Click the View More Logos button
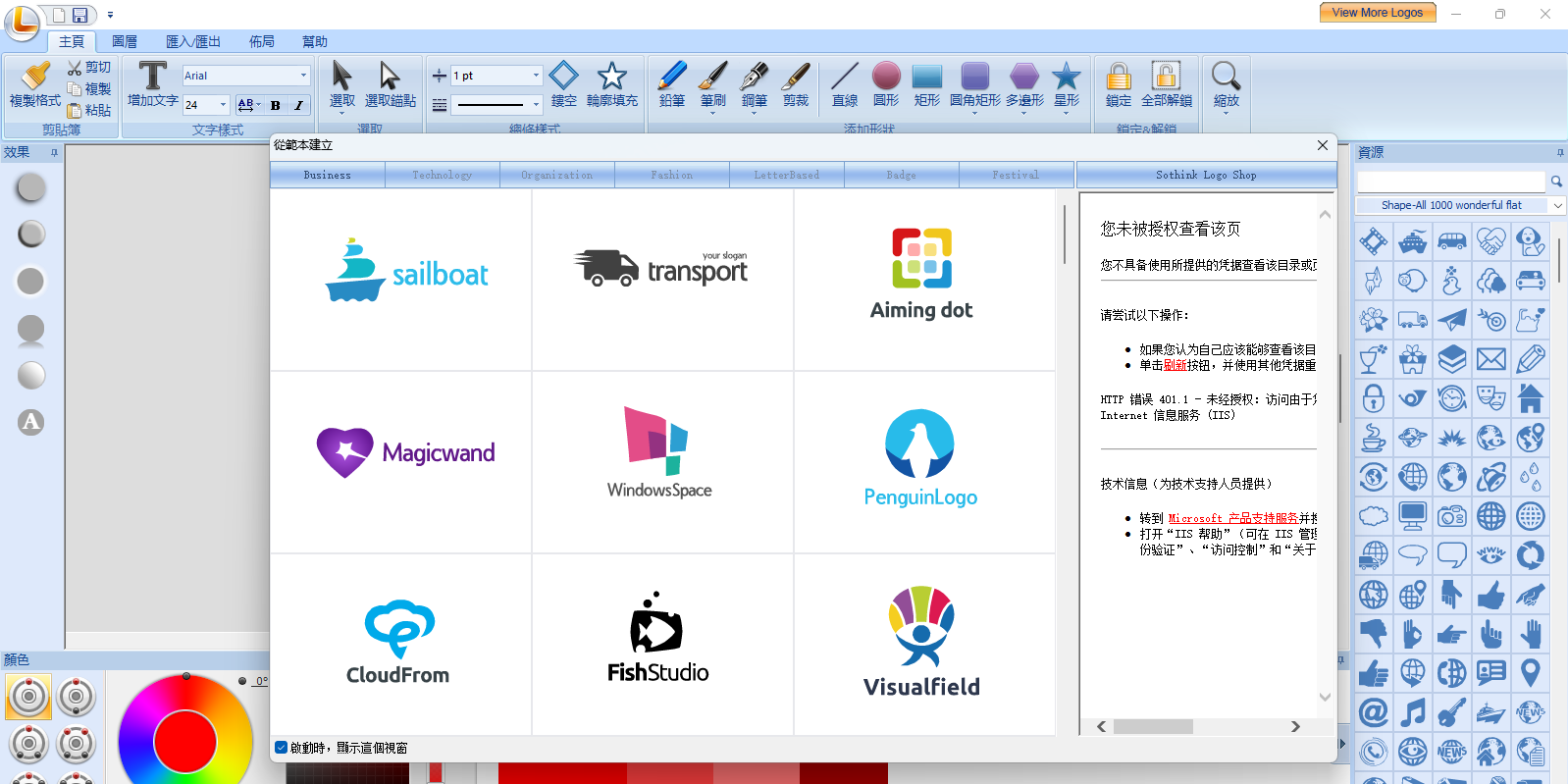 coord(1378,13)
